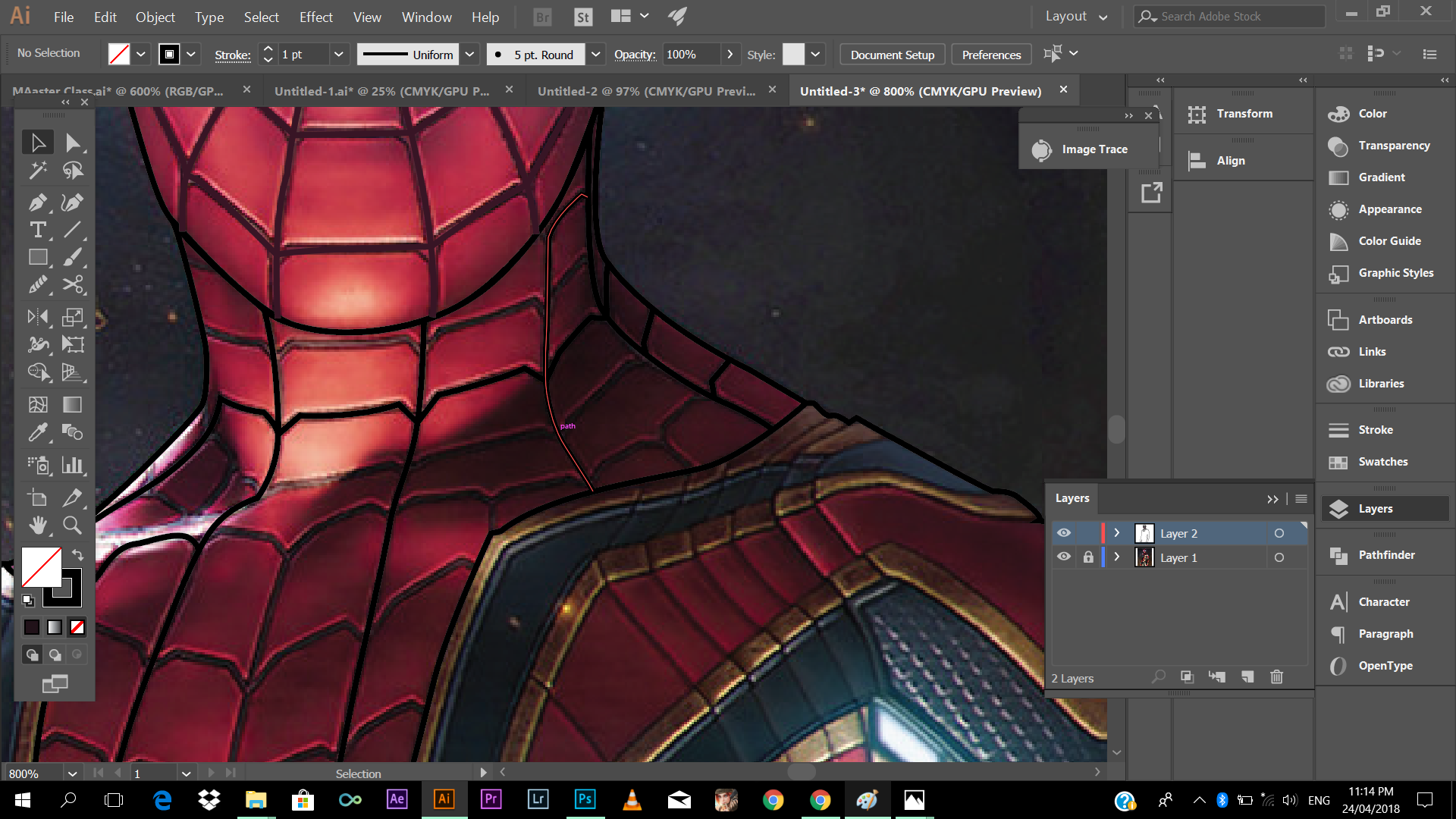This screenshot has width=1456, height=819.
Task: Select the Curvature tool
Action: coord(73,202)
